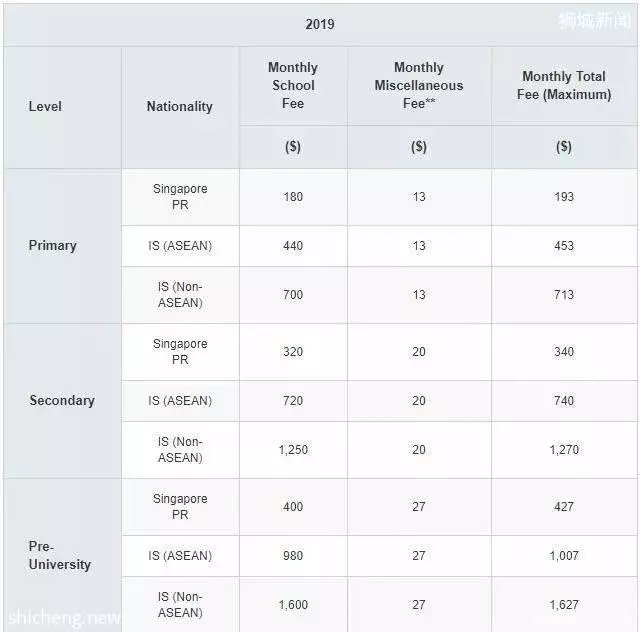The height and width of the screenshot is (632, 641).
Task: Click the Monthly Miscellaneous Fee header
Action: point(419,85)
